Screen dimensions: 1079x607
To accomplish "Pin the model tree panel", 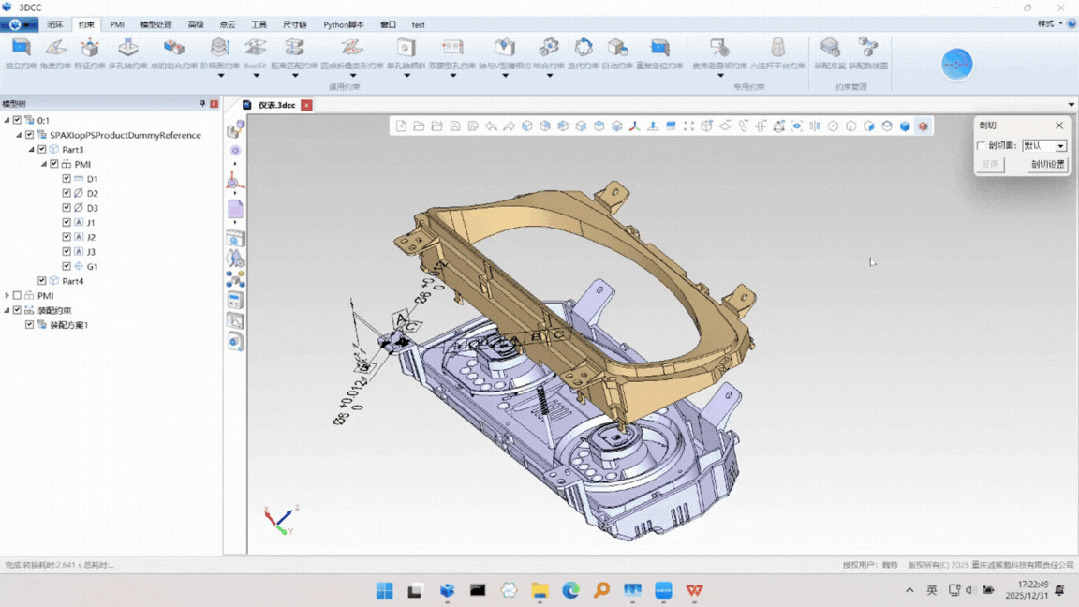I will point(202,103).
